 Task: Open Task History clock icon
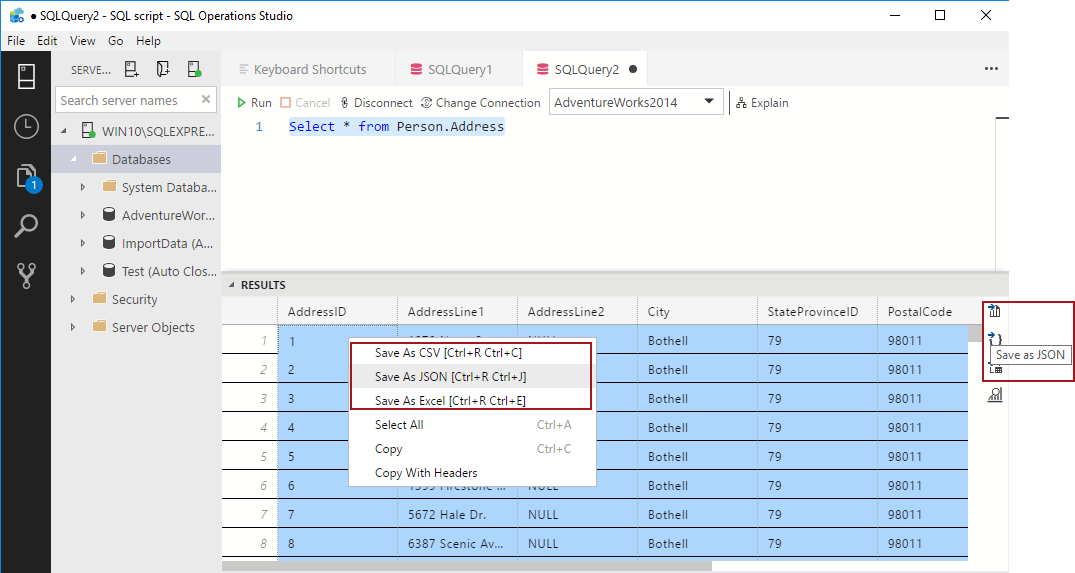26,127
